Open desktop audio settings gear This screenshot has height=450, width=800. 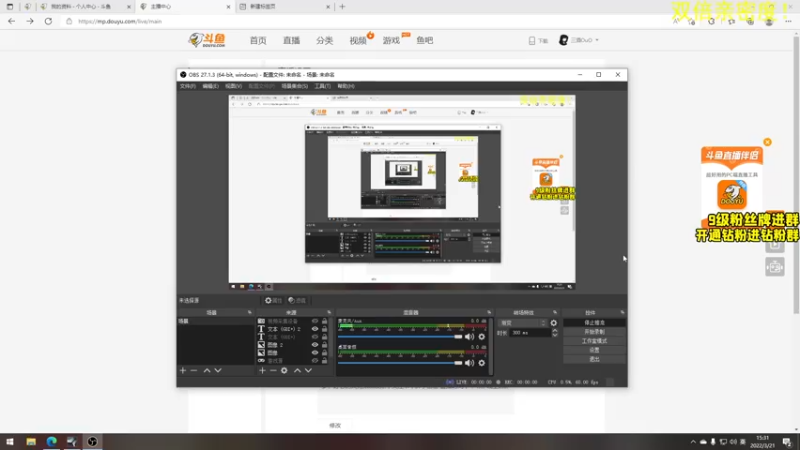(x=482, y=363)
